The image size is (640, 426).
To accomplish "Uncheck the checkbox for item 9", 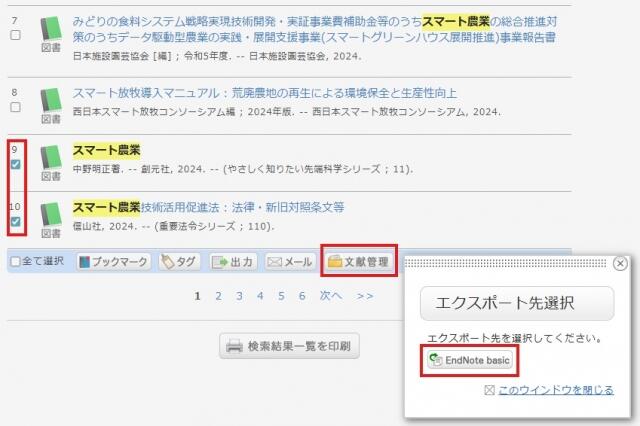I will (x=15, y=164).
